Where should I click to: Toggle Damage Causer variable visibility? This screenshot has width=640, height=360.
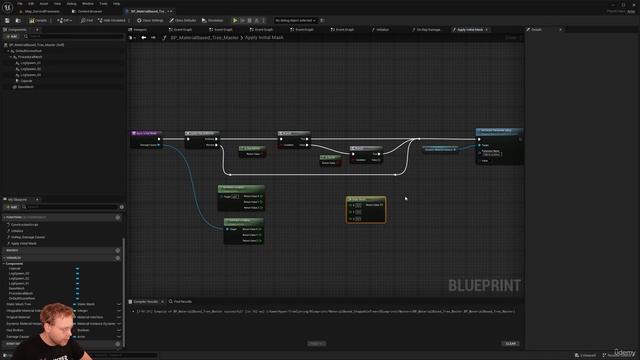pos(119,337)
